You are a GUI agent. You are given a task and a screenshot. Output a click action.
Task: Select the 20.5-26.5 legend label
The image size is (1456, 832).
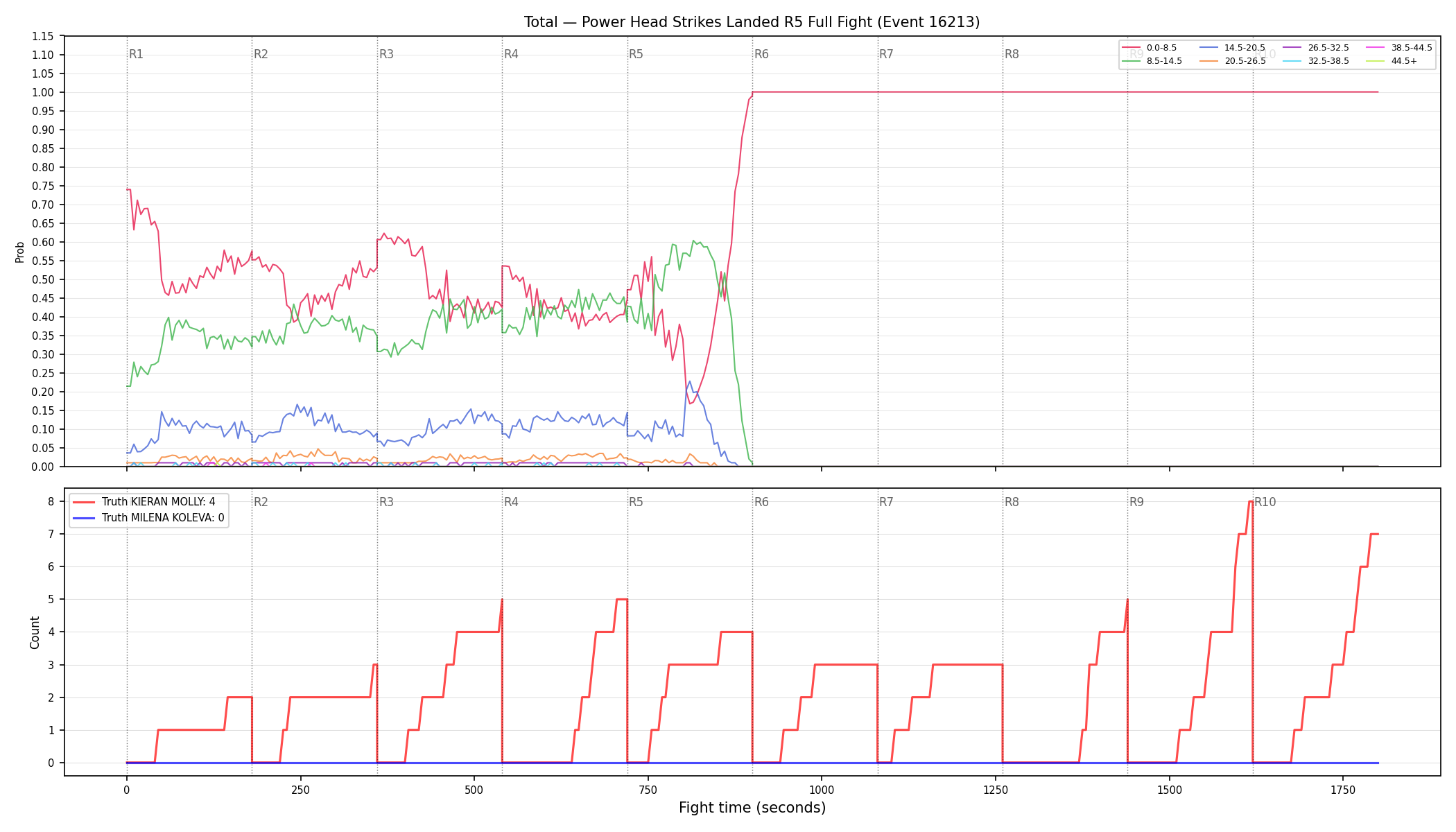pos(1245,61)
